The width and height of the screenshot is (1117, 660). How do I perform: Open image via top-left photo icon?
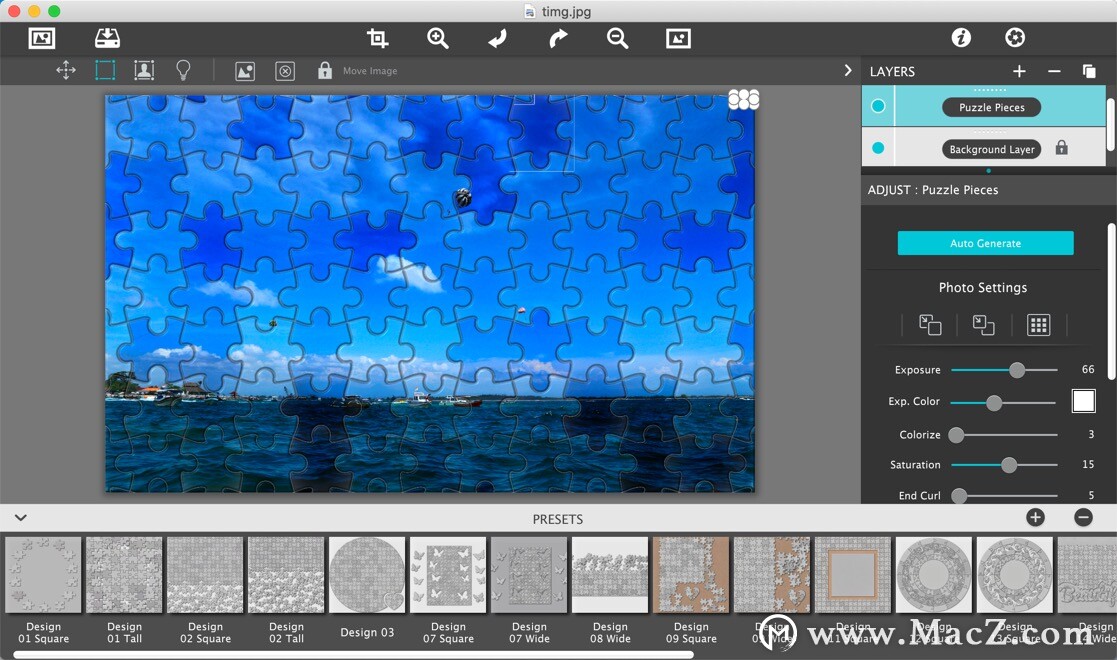(x=41, y=38)
